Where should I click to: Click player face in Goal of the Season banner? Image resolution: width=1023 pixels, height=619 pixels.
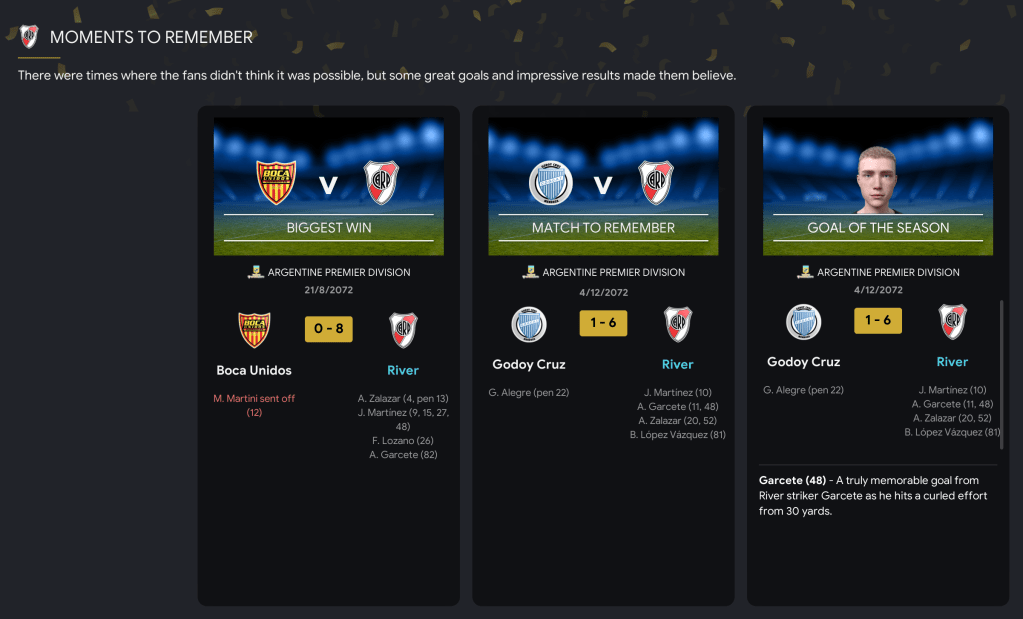point(878,179)
